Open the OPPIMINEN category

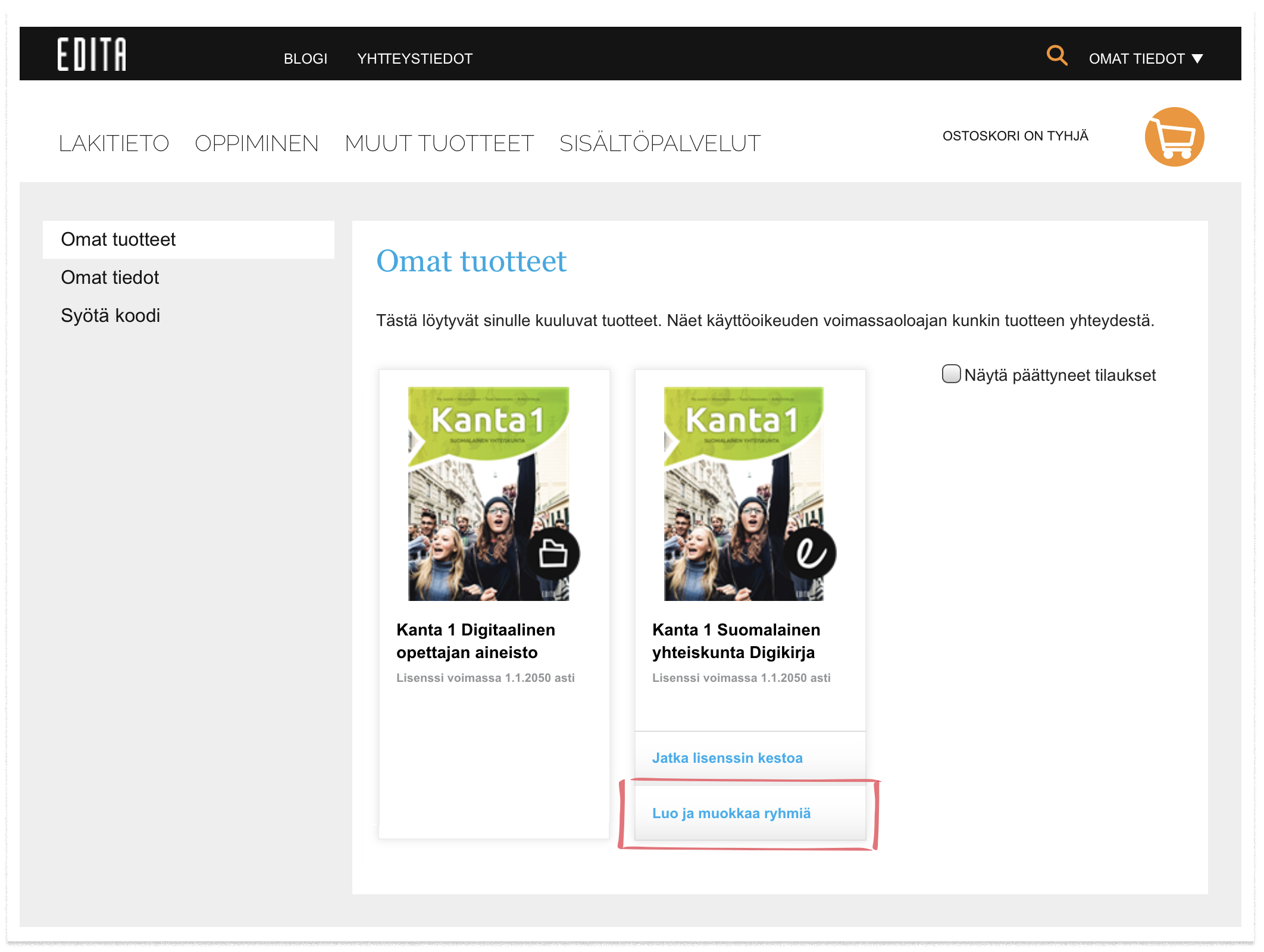point(256,143)
